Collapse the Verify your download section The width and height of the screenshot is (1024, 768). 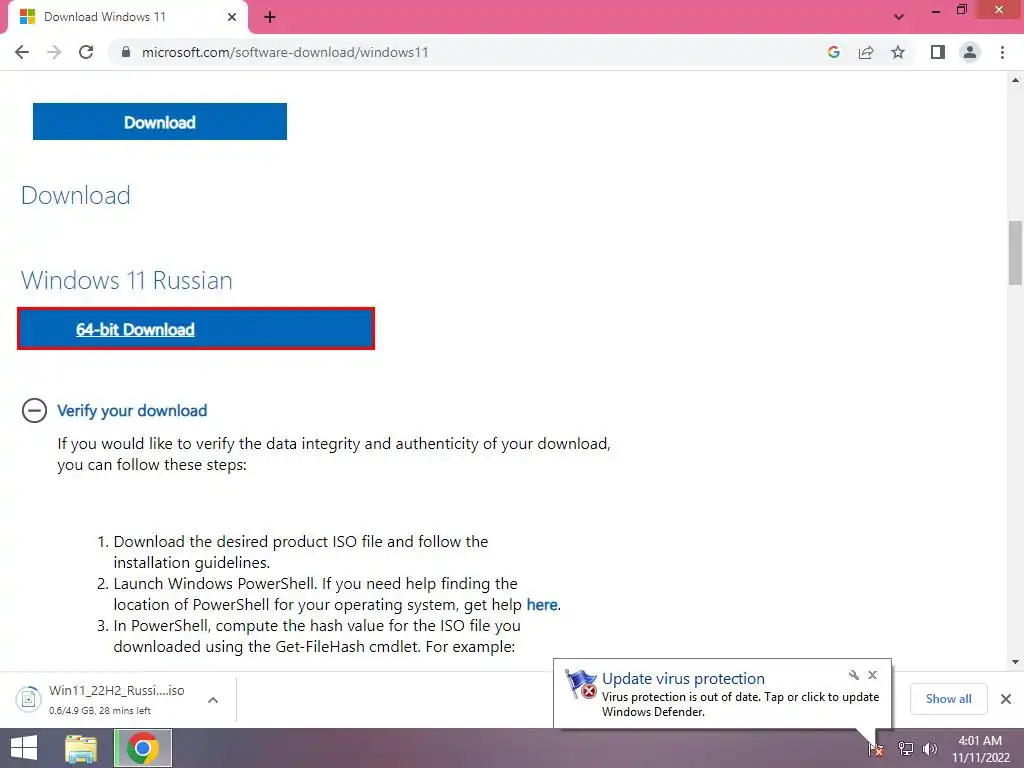34,411
